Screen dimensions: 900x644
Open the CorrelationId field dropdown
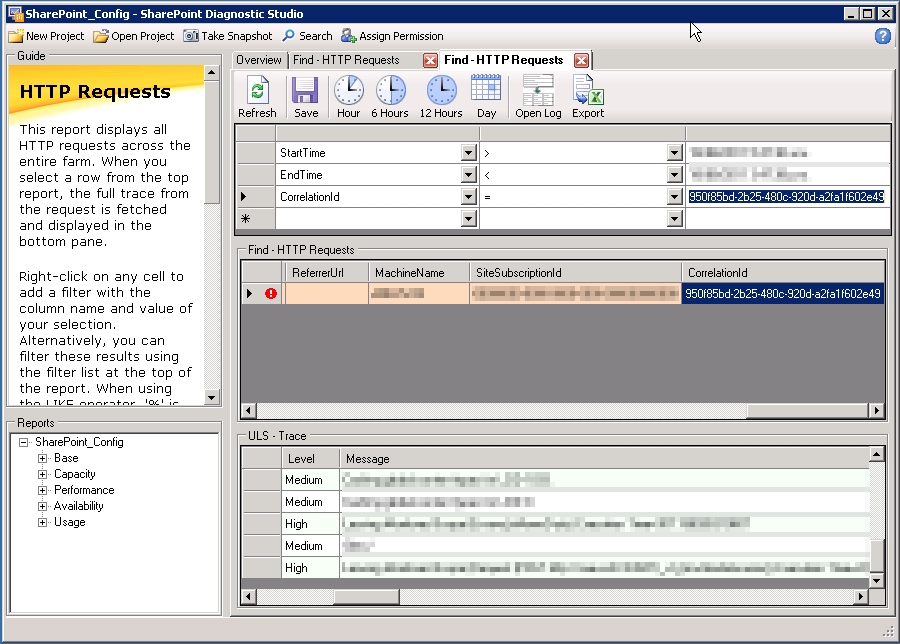468,196
